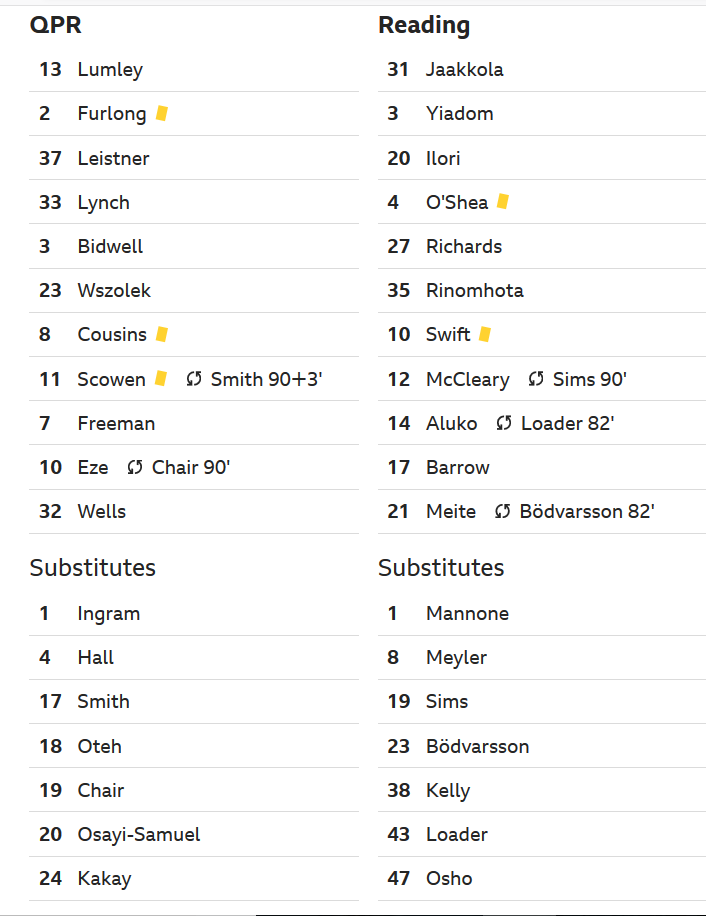Click substitution icon before Smith 90+3'
The image size is (706, 916).
click(194, 379)
